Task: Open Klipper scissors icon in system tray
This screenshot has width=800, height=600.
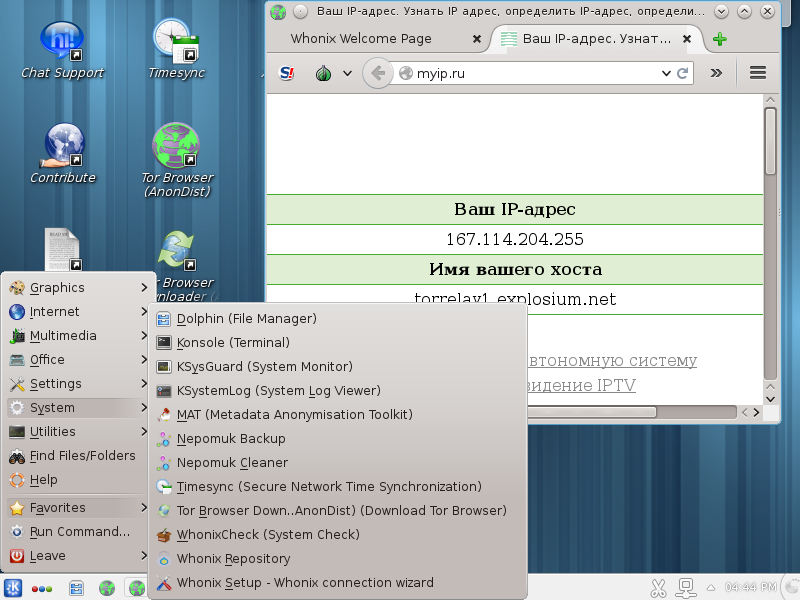Action: [x=658, y=588]
